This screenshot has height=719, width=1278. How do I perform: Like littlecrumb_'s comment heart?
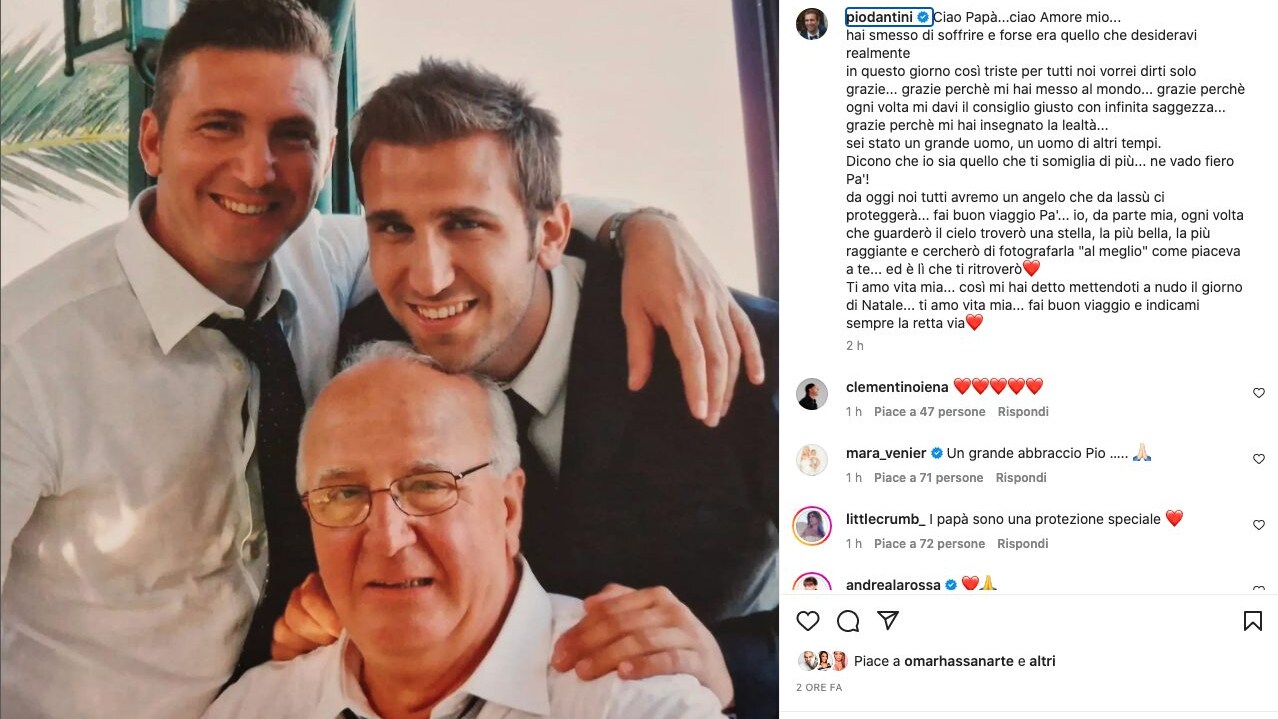[x=1259, y=525]
